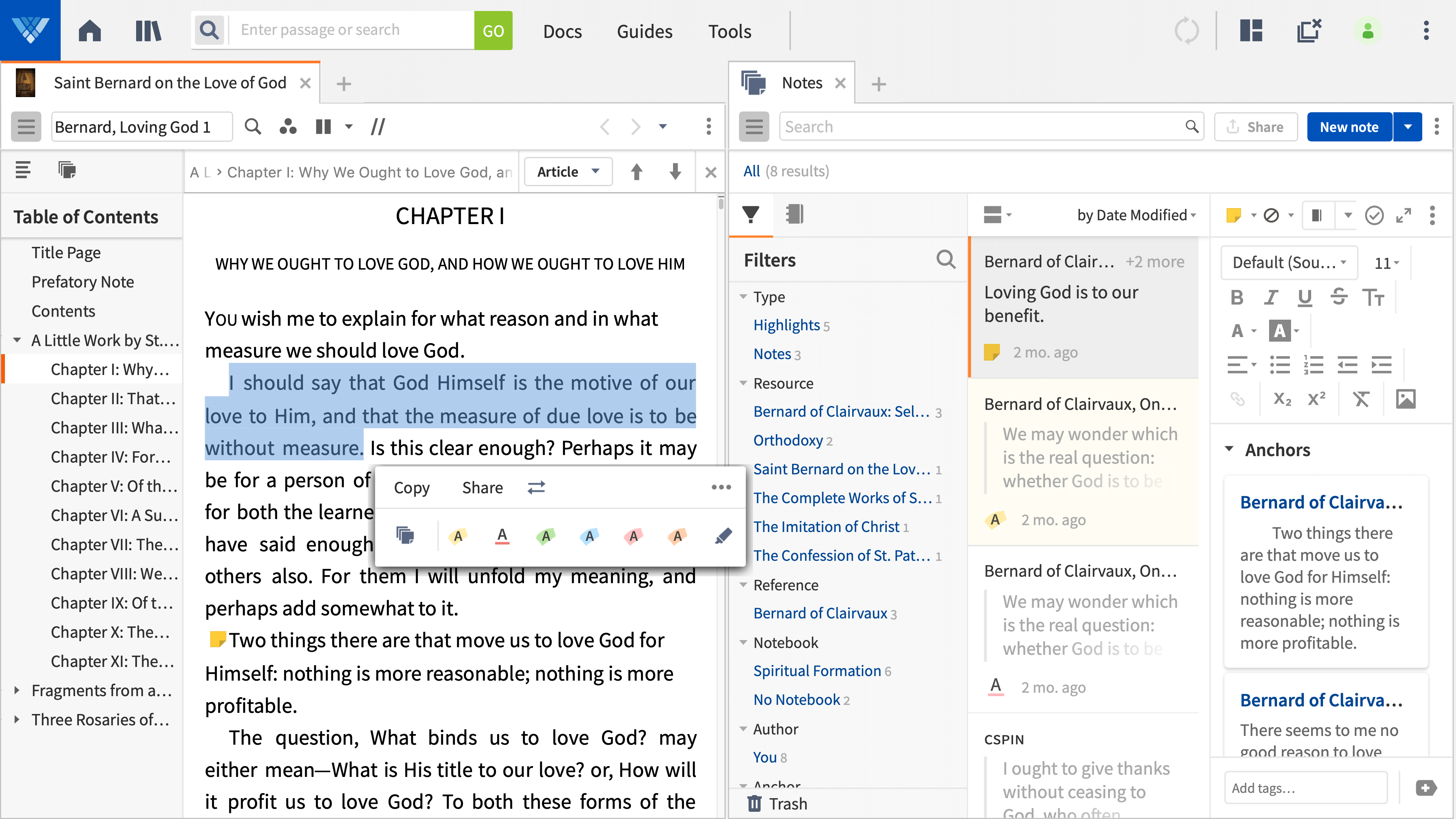Open the Notes panel hamburger menu
The height and width of the screenshot is (819, 1456).
[754, 126]
